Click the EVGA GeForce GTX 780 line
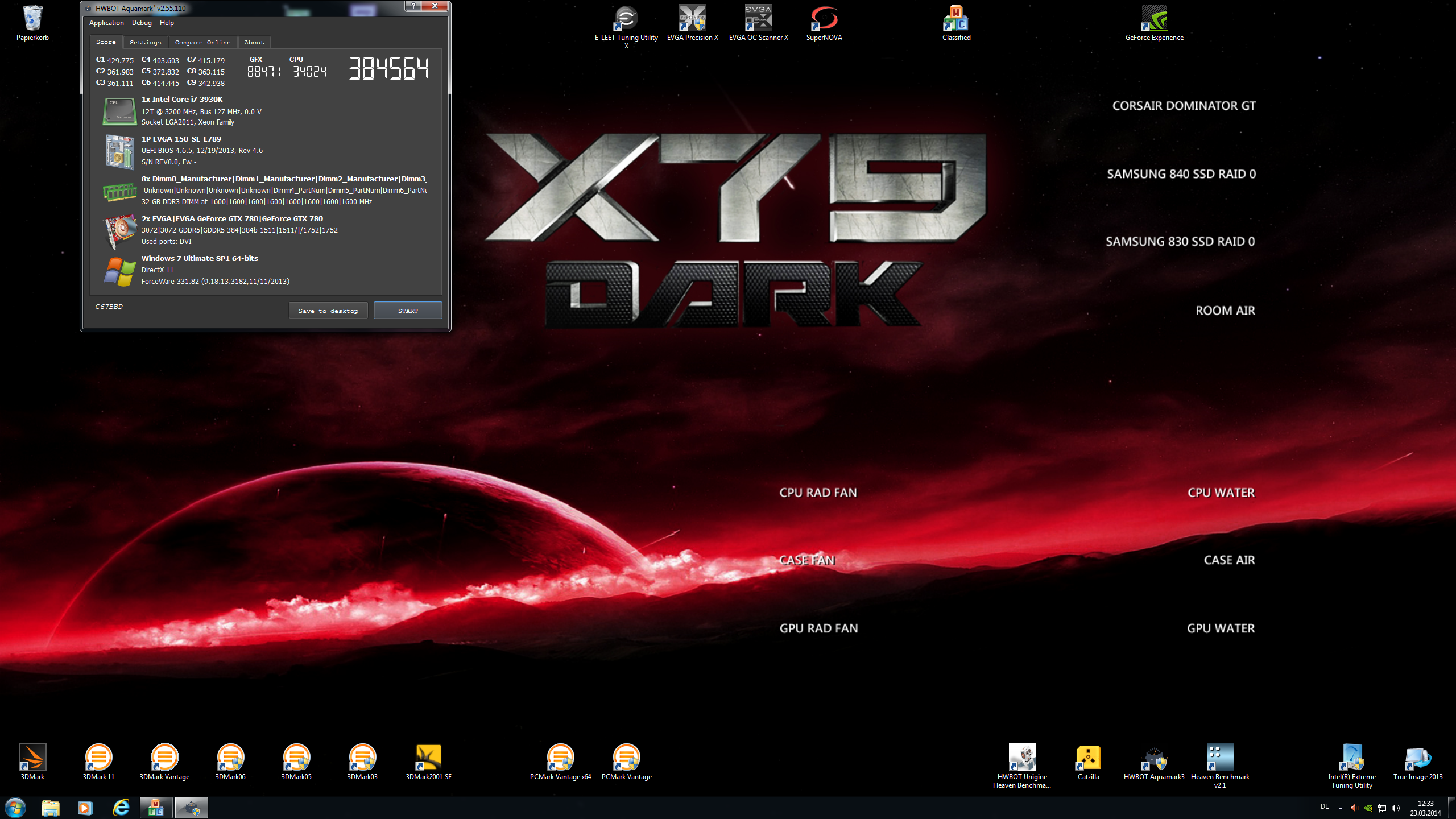The image size is (1456, 819). point(232,218)
